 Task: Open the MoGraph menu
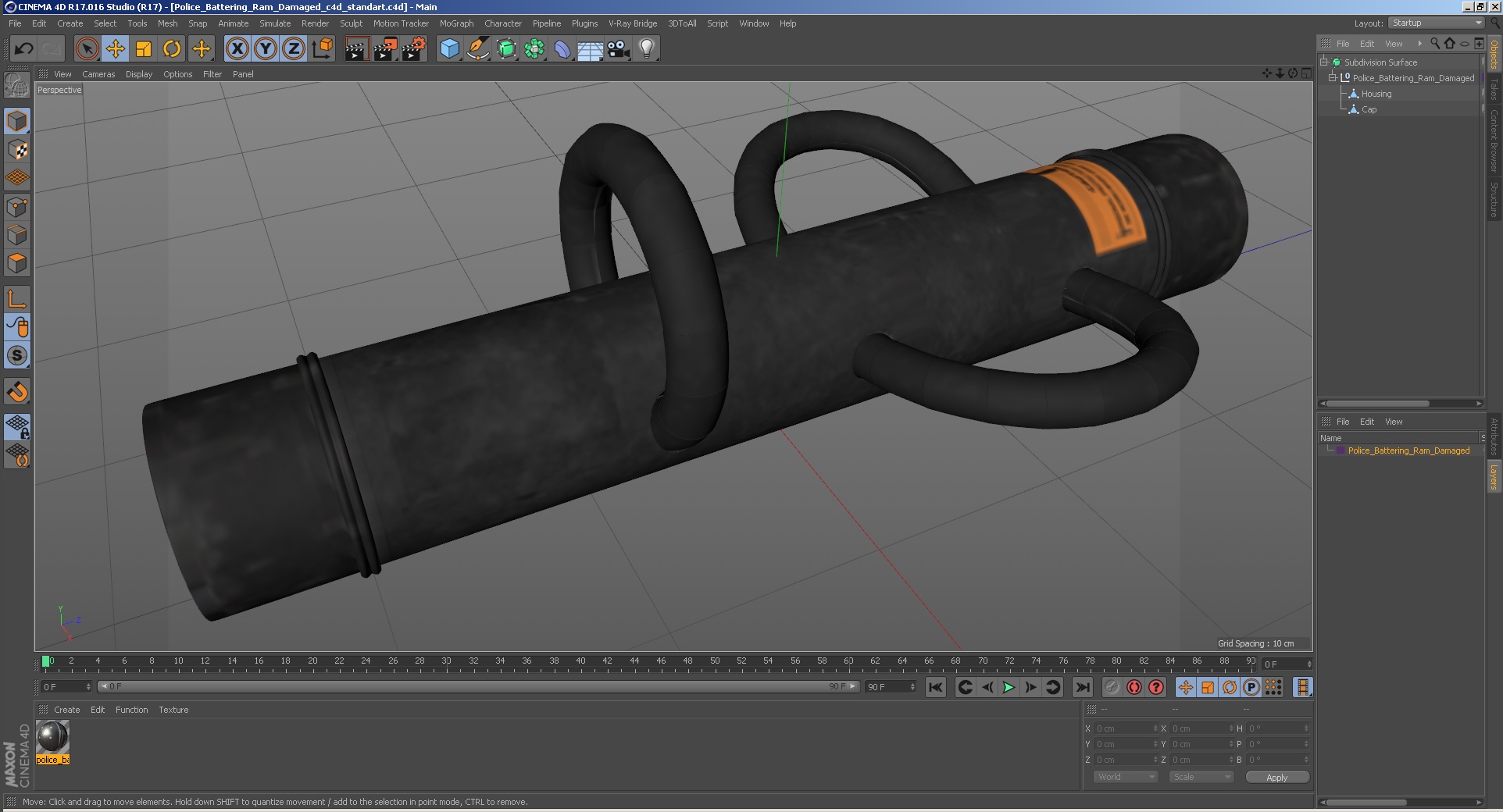point(456,23)
